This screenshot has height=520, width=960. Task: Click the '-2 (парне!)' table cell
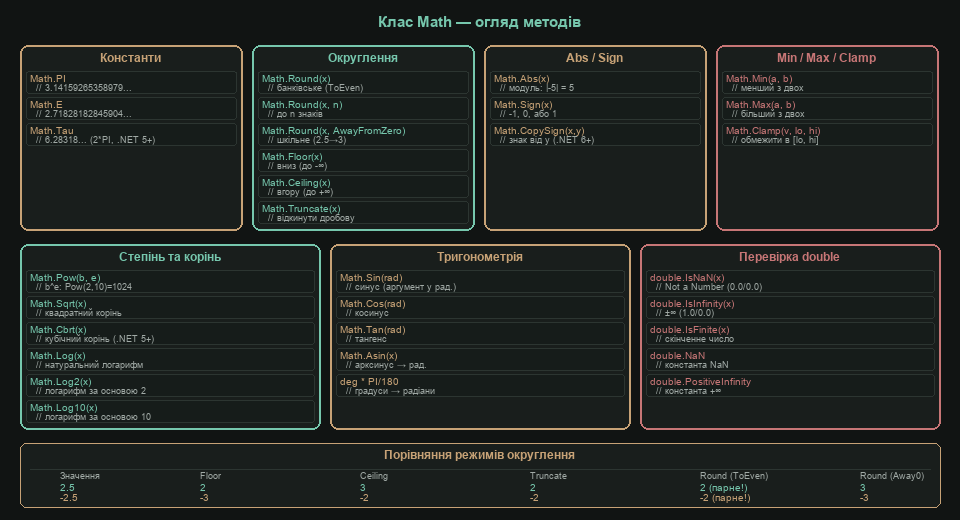725,498
